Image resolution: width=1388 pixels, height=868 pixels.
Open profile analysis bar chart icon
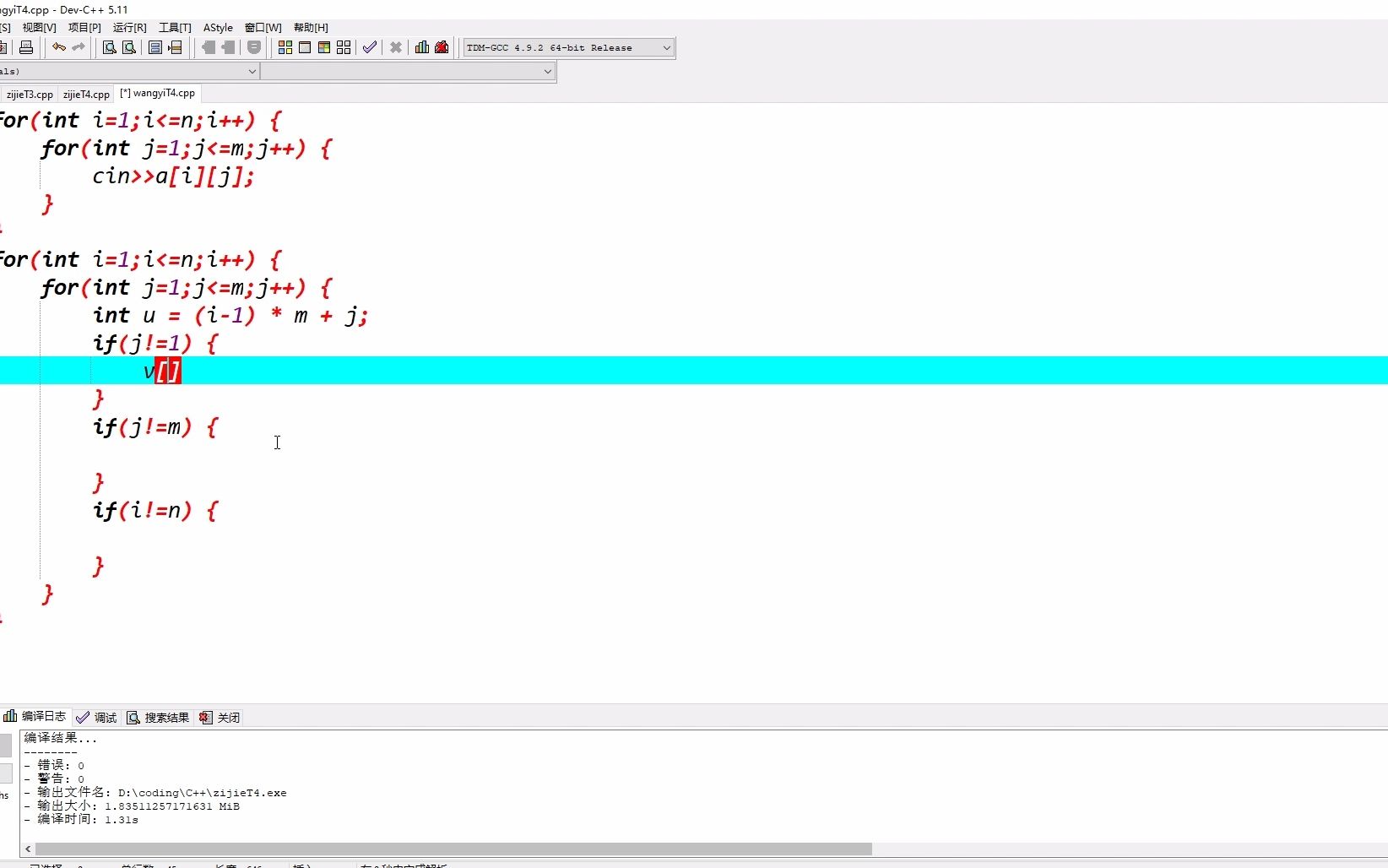point(422,47)
